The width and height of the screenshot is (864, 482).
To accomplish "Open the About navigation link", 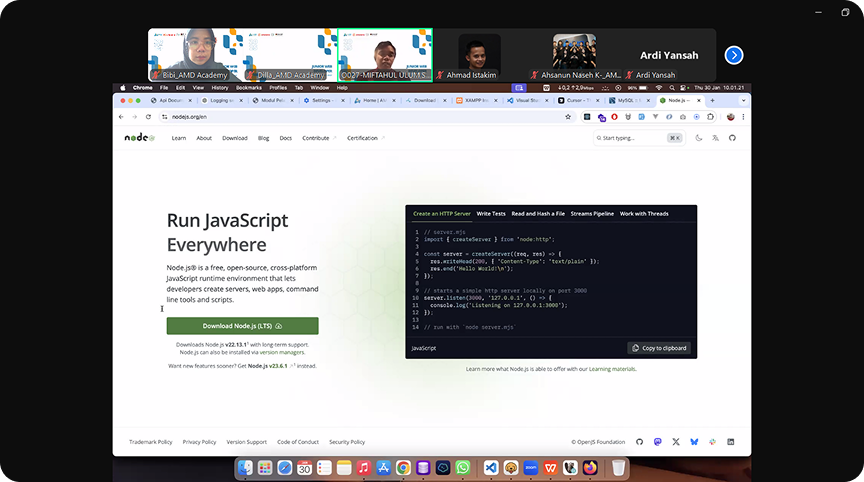I will (x=204, y=138).
